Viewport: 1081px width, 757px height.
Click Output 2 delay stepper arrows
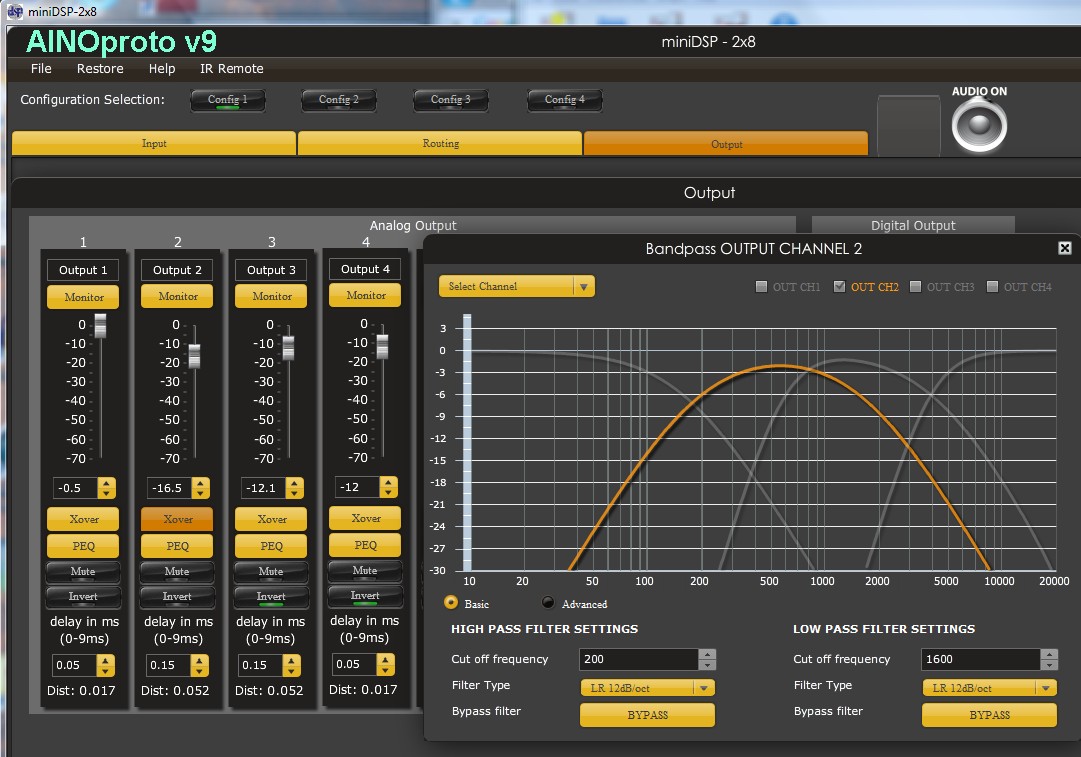click(x=199, y=665)
